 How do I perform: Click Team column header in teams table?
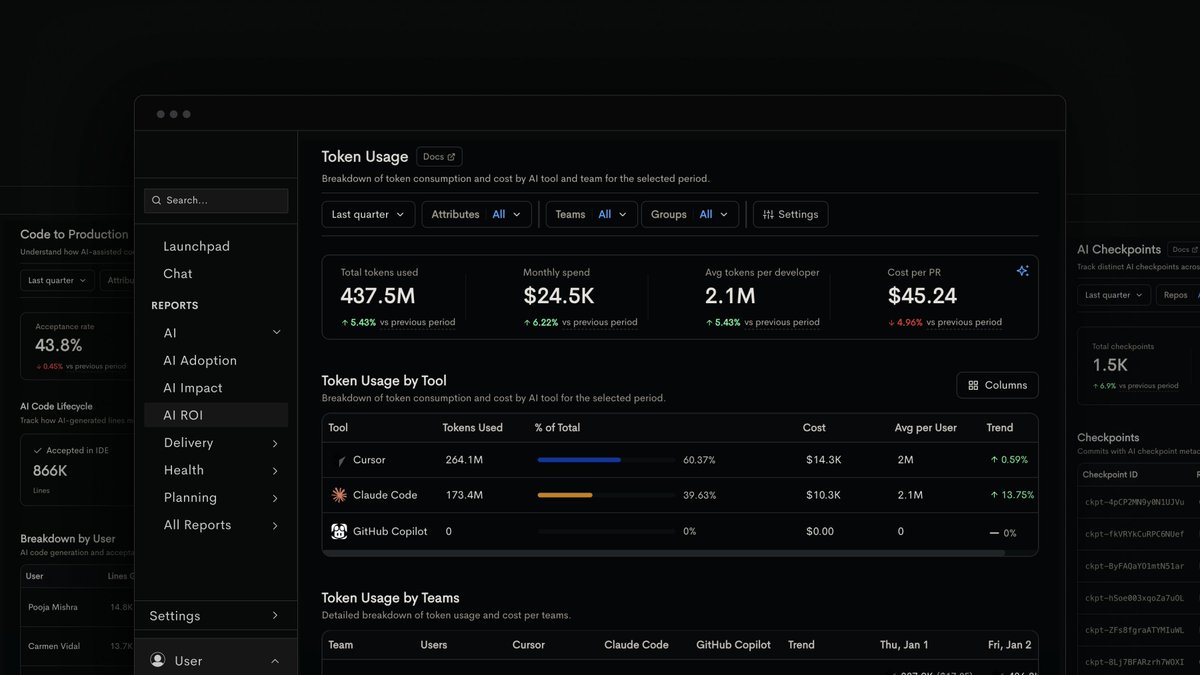click(x=341, y=645)
